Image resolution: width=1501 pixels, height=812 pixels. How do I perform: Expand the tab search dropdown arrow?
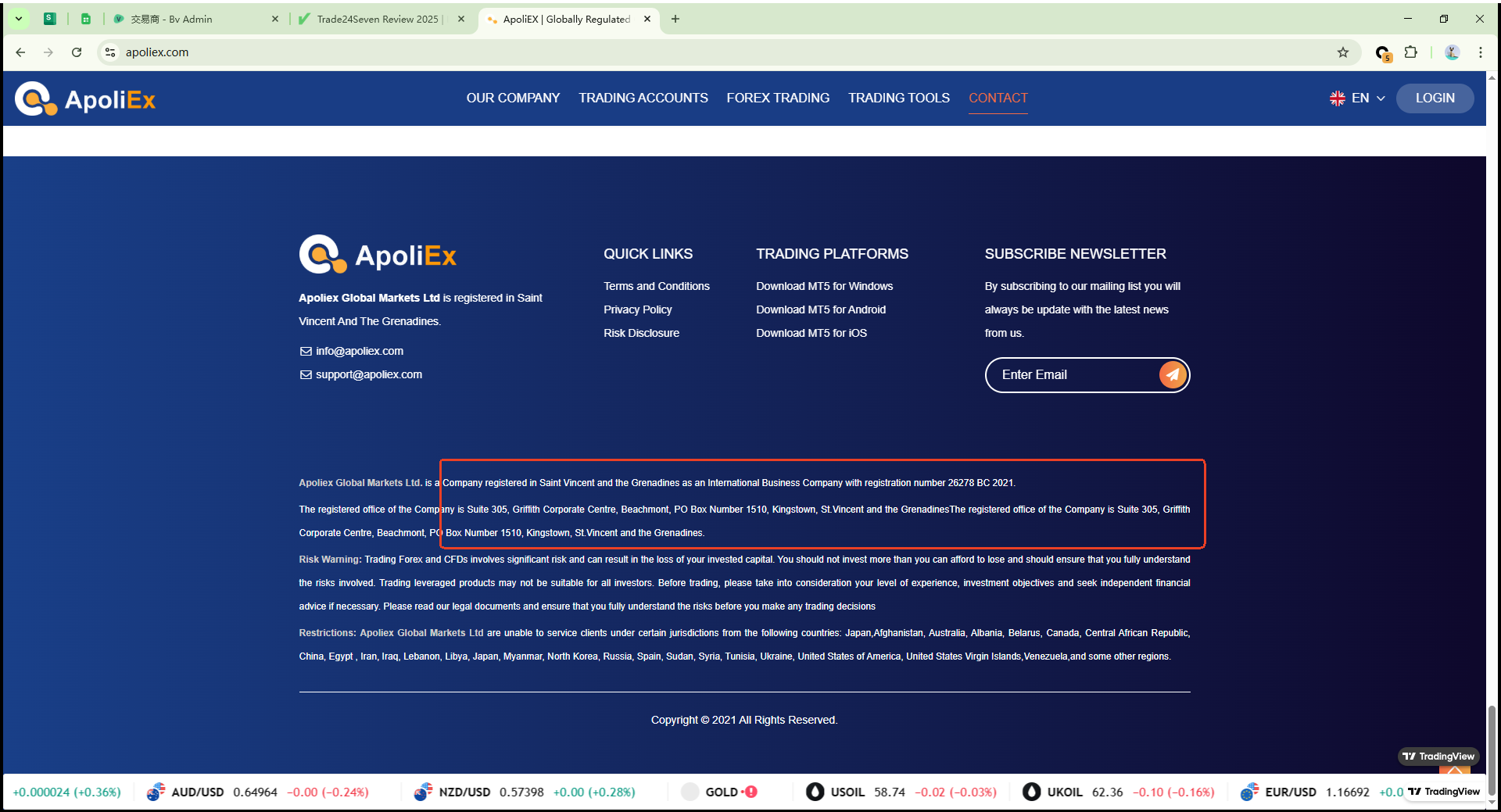click(x=19, y=19)
